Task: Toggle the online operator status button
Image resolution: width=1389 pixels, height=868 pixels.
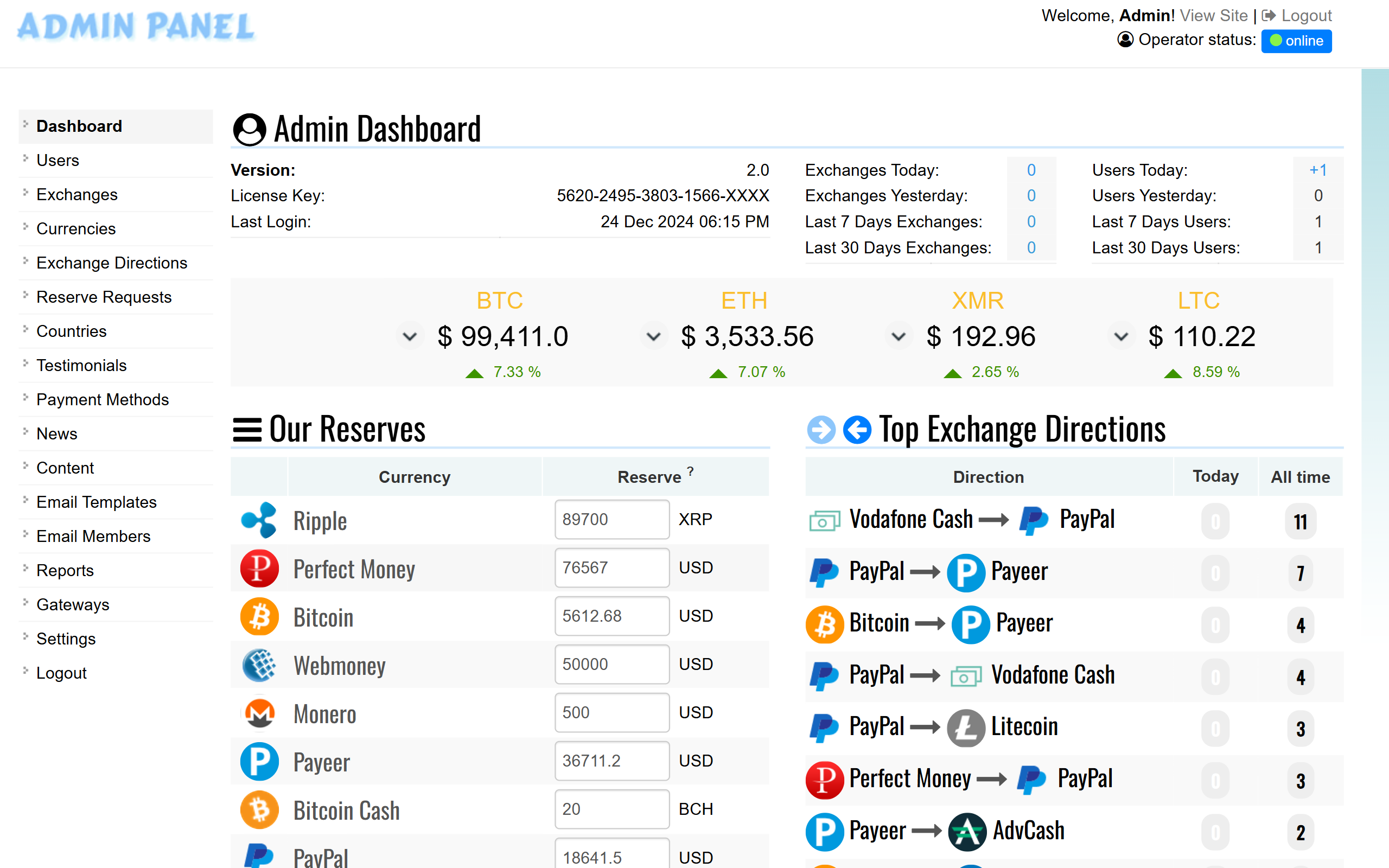Action: click(1296, 41)
